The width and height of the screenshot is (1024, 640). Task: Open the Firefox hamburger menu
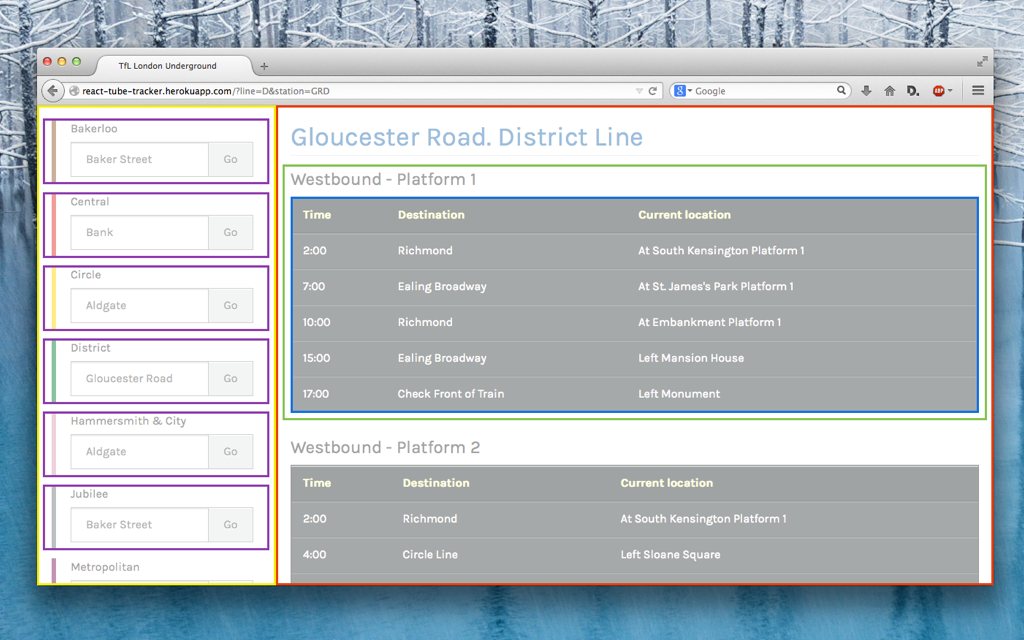pyautogui.click(x=978, y=90)
